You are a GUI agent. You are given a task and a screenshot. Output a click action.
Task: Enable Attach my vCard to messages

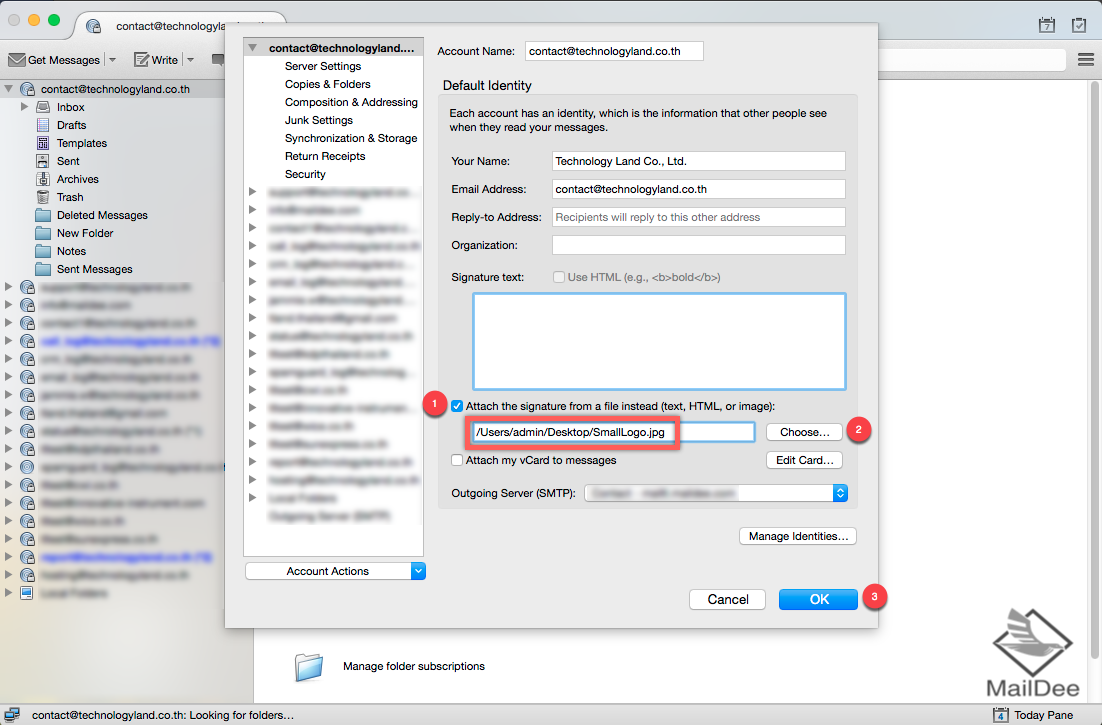tap(457, 460)
